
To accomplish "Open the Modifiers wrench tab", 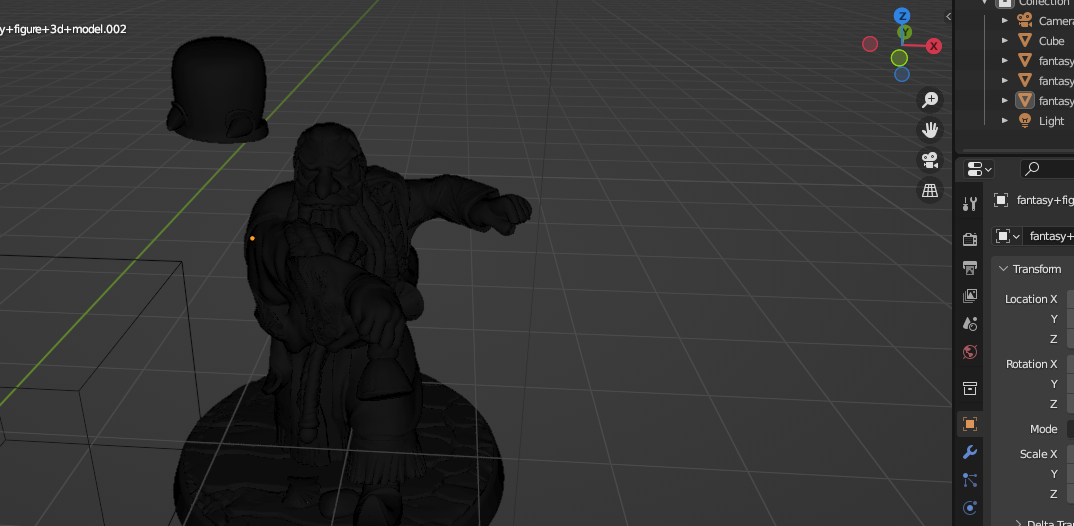I will (969, 452).
